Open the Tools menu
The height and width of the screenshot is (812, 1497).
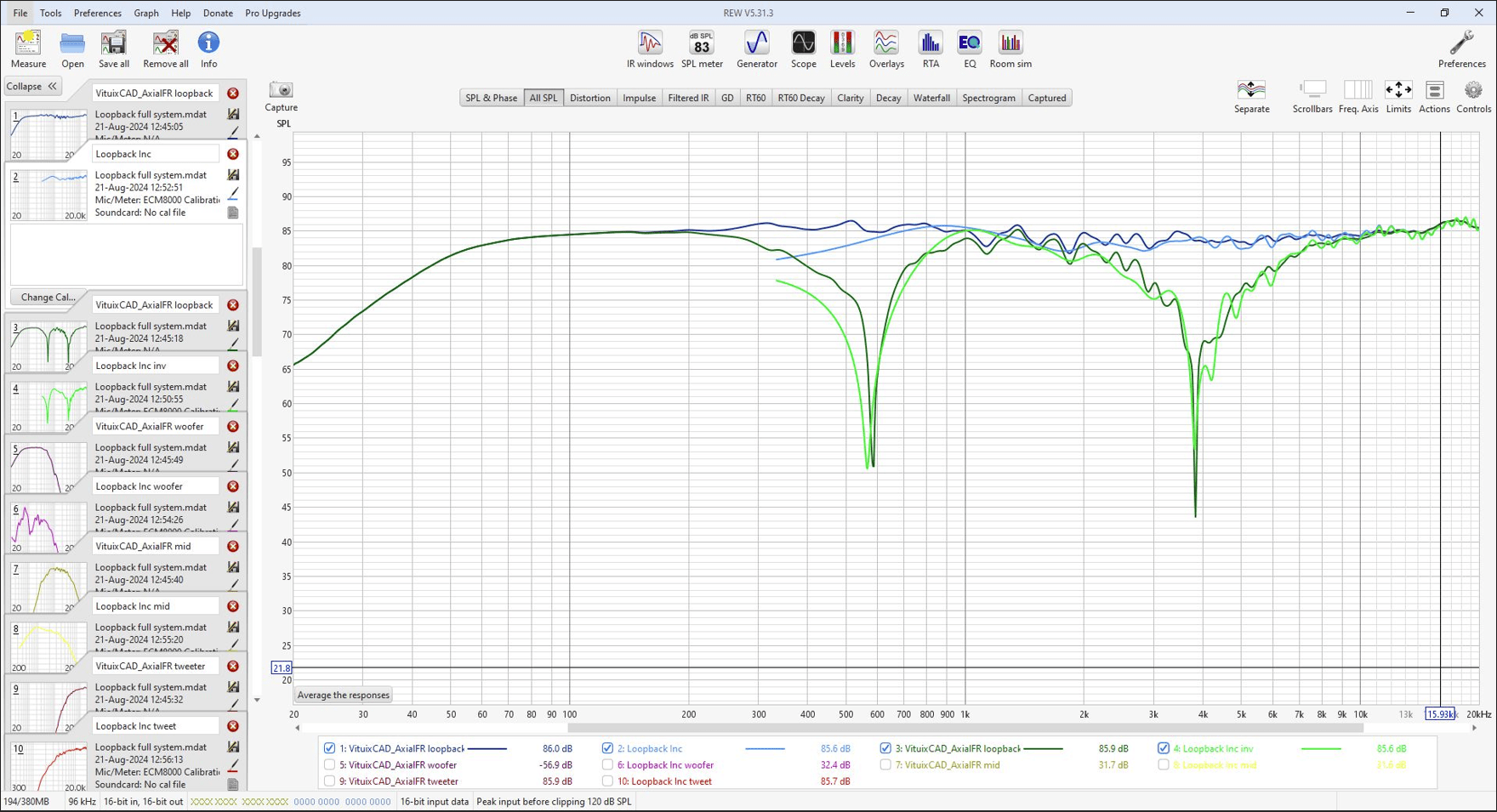coord(50,13)
